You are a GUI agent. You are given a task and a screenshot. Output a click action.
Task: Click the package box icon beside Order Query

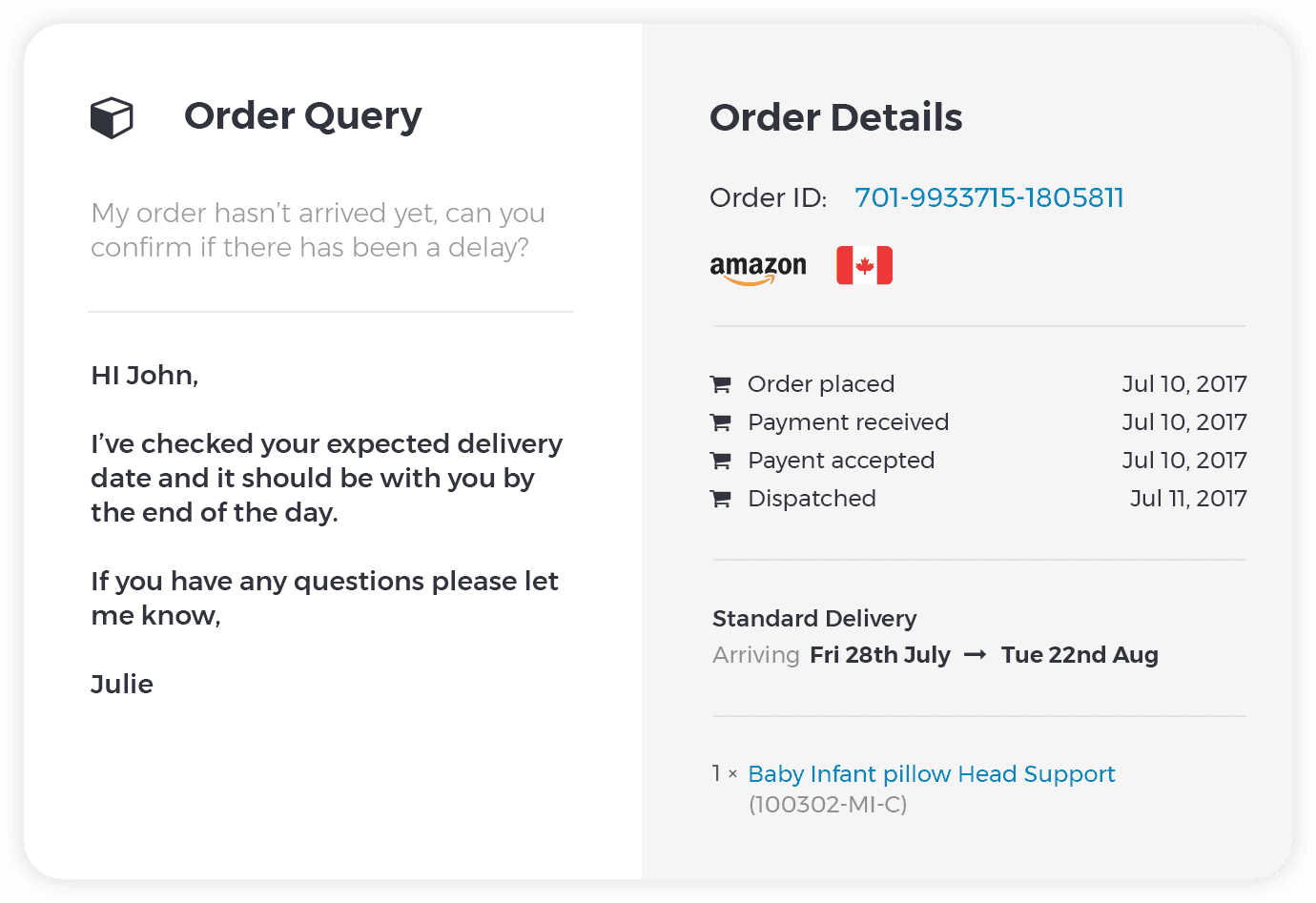[x=112, y=118]
